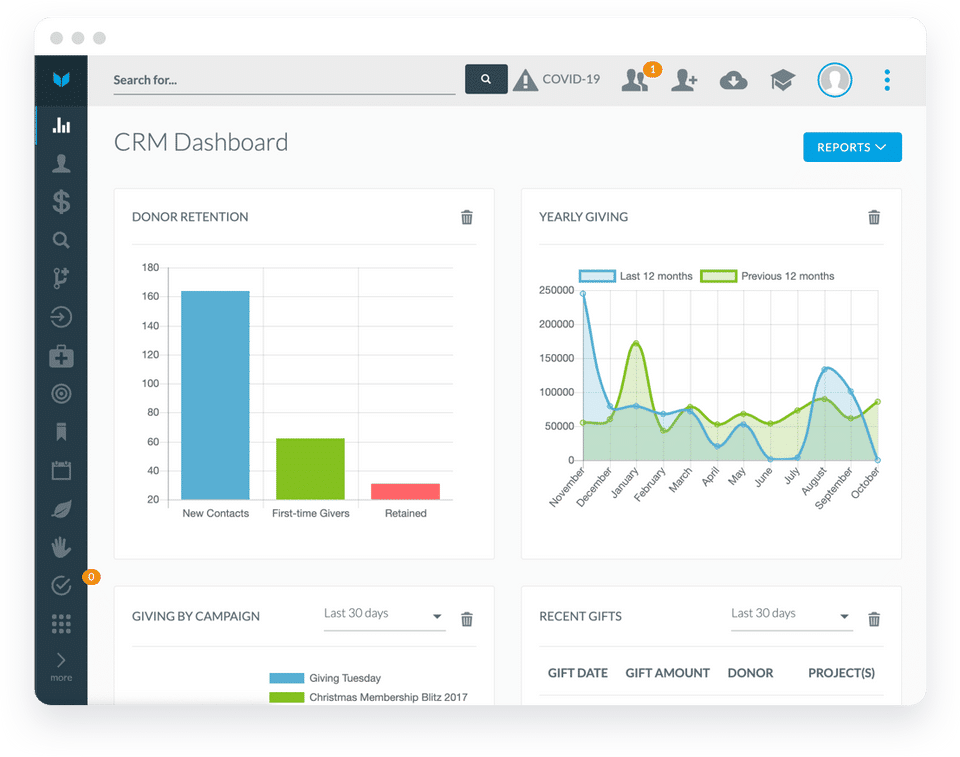Image resolution: width=960 pixels, height=757 pixels.
Task: Open the target bullseye sidebar icon
Action: coord(61,394)
